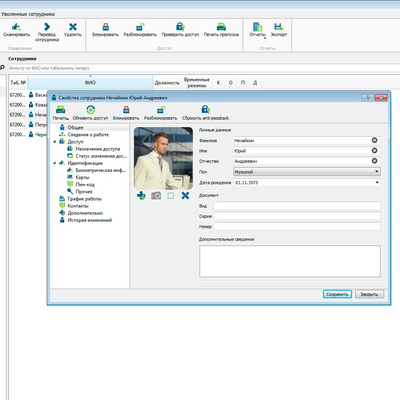
Task: Select Доступ in the dialog tree
Action: coord(75,142)
